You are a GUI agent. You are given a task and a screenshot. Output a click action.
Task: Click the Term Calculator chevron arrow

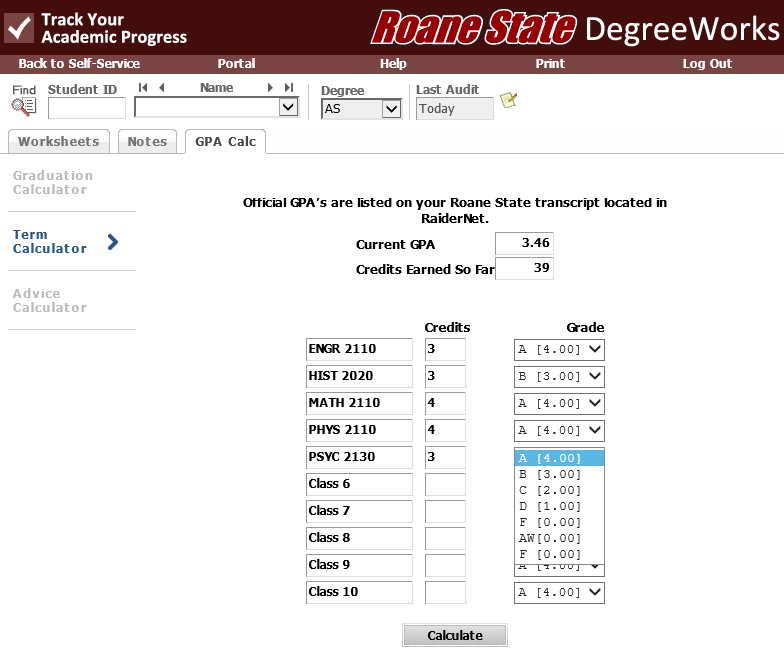tap(112, 242)
